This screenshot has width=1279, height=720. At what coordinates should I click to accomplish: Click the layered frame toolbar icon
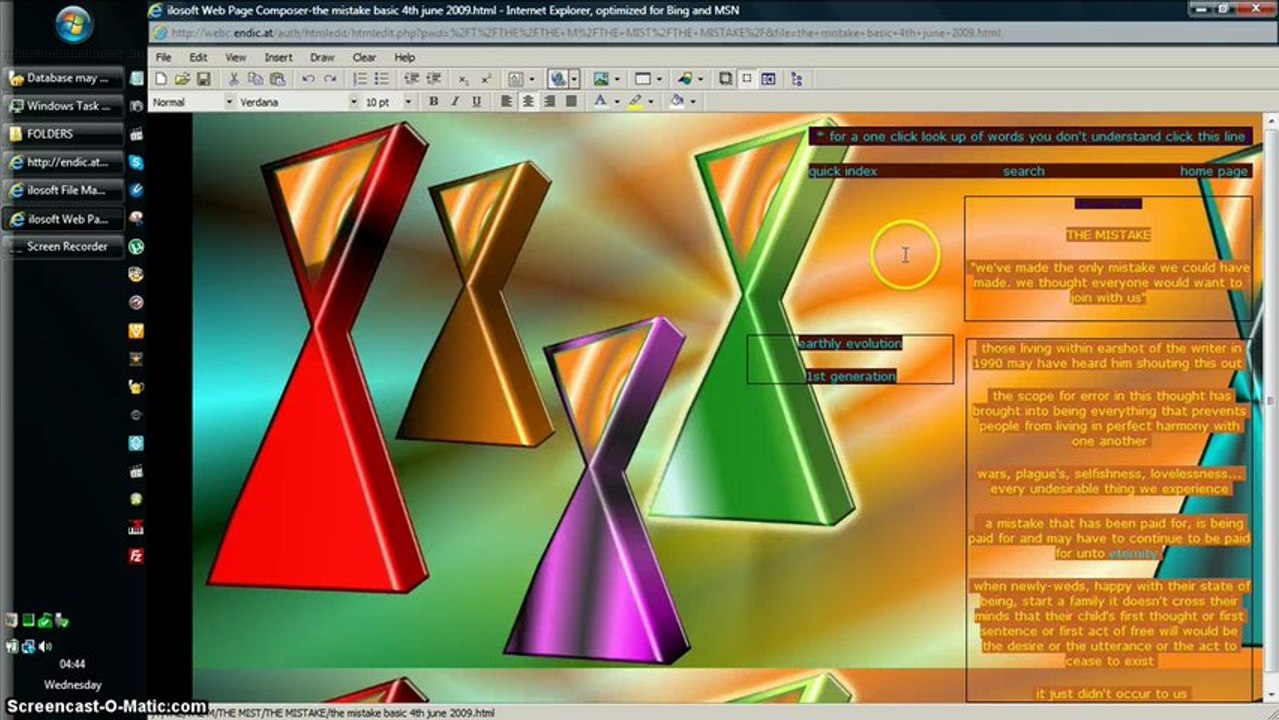click(x=726, y=79)
